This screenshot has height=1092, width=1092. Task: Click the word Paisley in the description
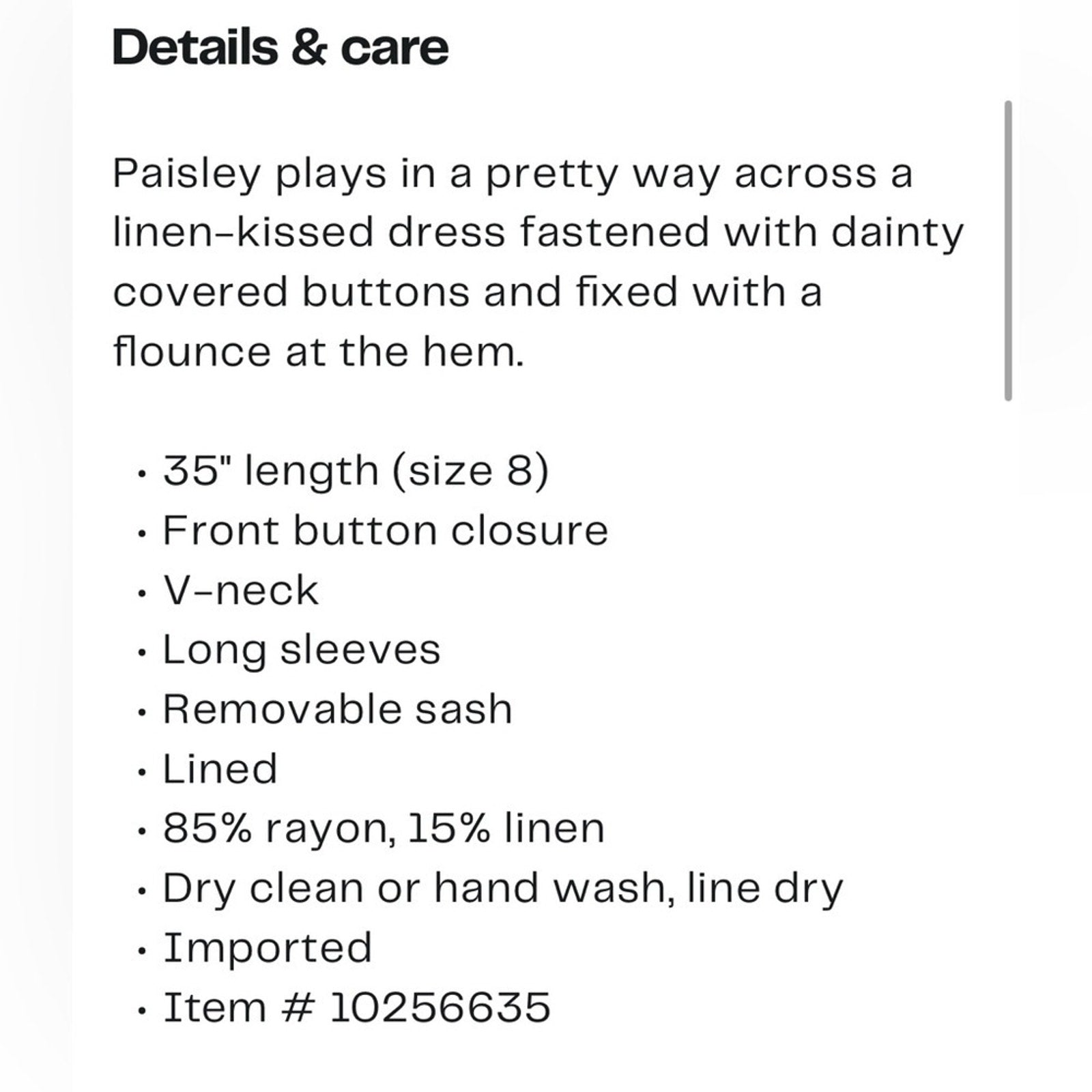click(187, 174)
